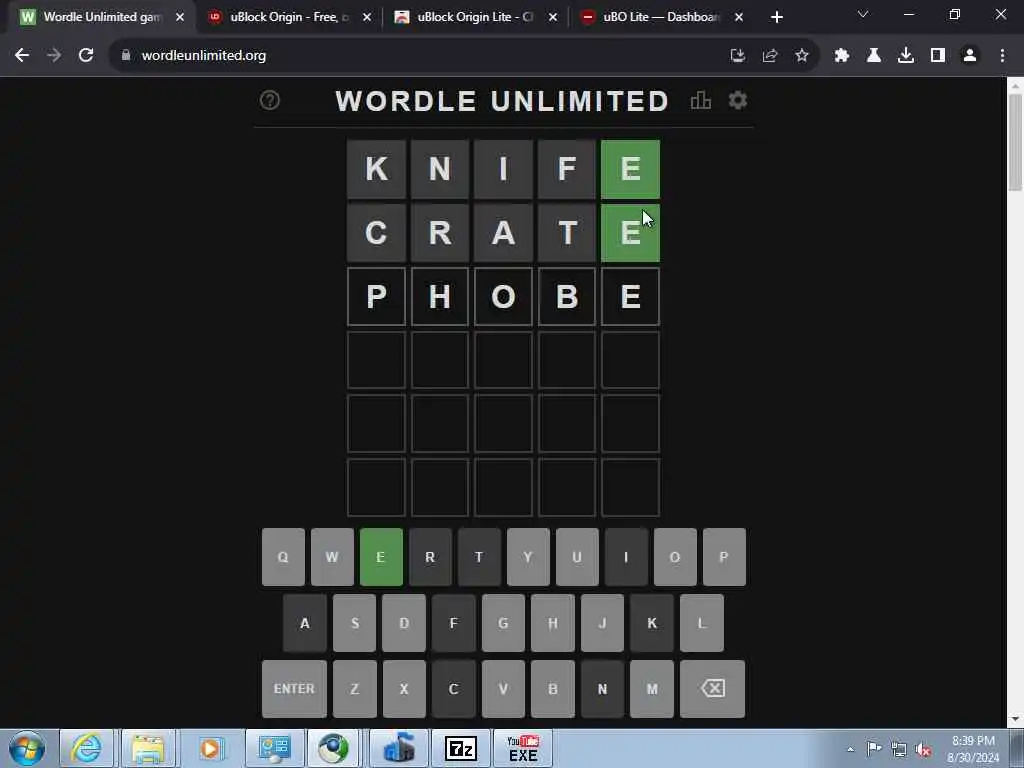Tap the M key on the keyboard

pyautogui.click(x=652, y=688)
